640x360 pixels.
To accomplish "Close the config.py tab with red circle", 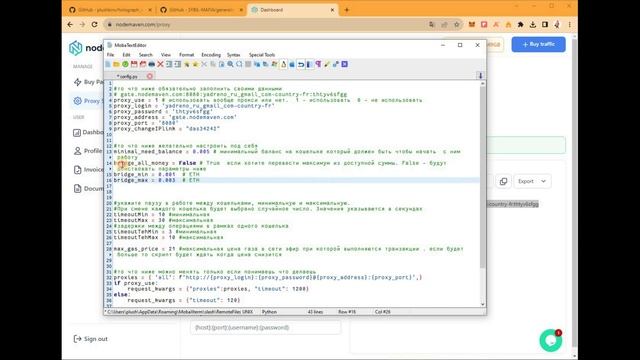I will pyautogui.click(x=150, y=76).
